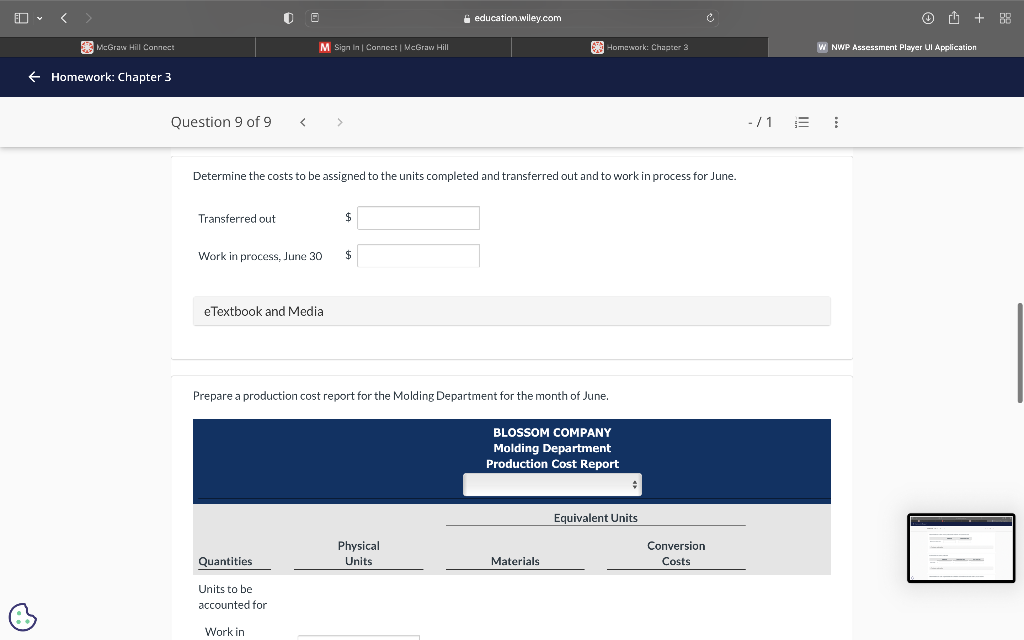This screenshot has height=640, width=1024.
Task: Switch to McGraw Hill Connect tab
Action: click(128, 47)
